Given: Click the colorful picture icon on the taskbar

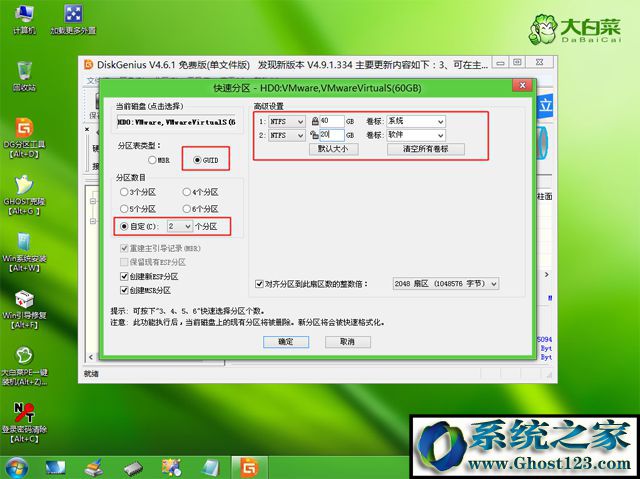Looking at the screenshot, I should click(x=171, y=468).
